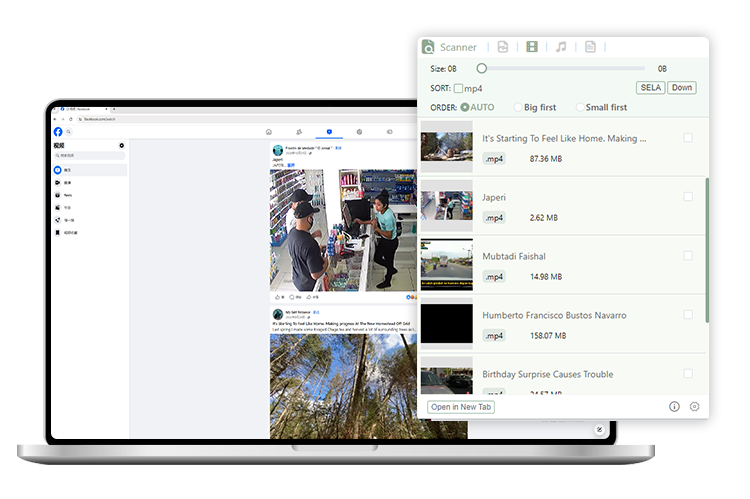
Task: Select the Shows sidebar icon
Action: 57,207
